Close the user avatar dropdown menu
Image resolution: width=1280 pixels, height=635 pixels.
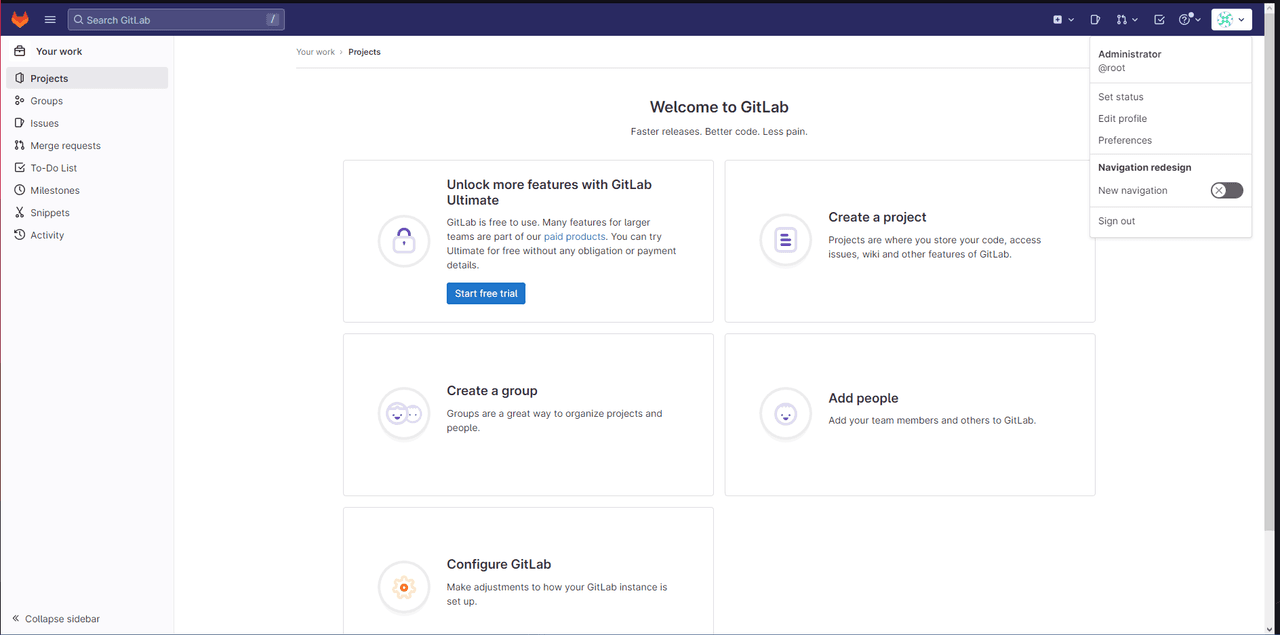click(x=1230, y=19)
